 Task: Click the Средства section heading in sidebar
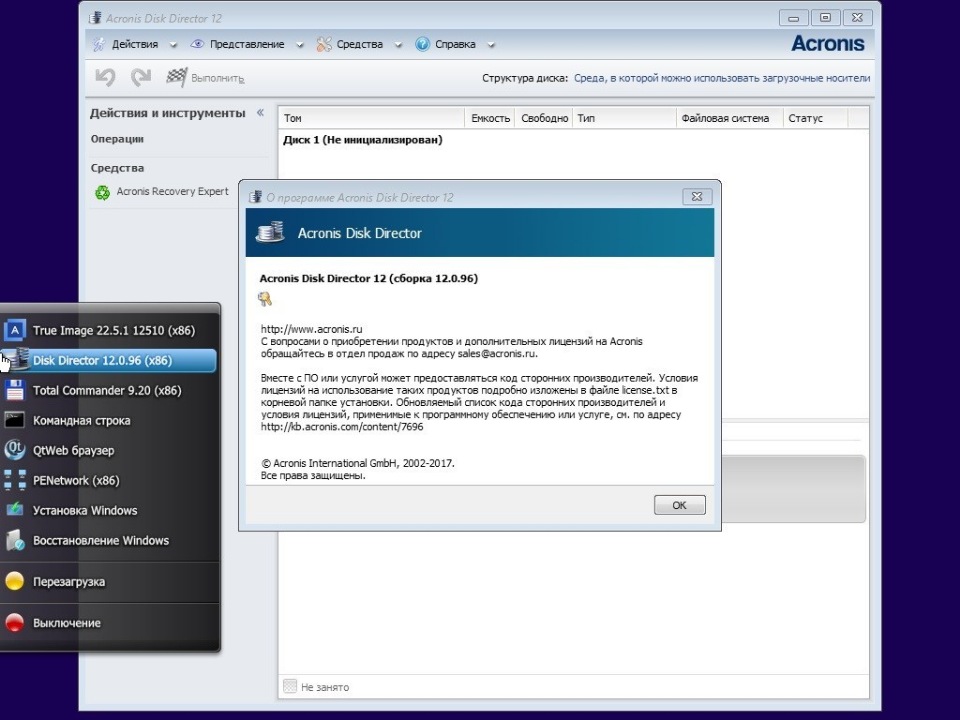point(117,168)
